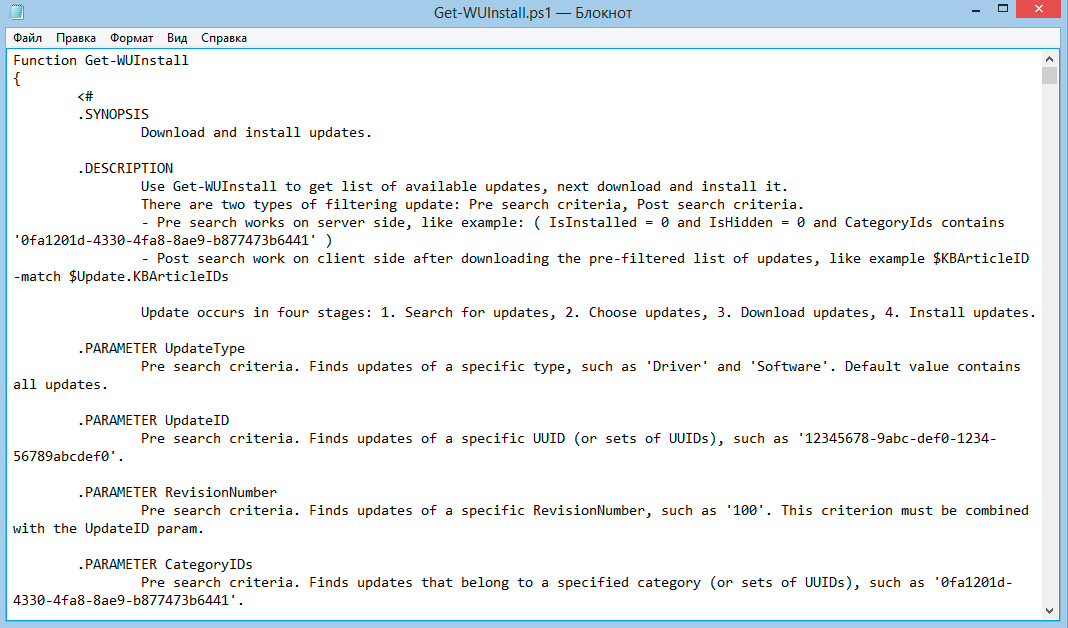Open the Вид menu
The image size is (1068, 628).
[177, 38]
